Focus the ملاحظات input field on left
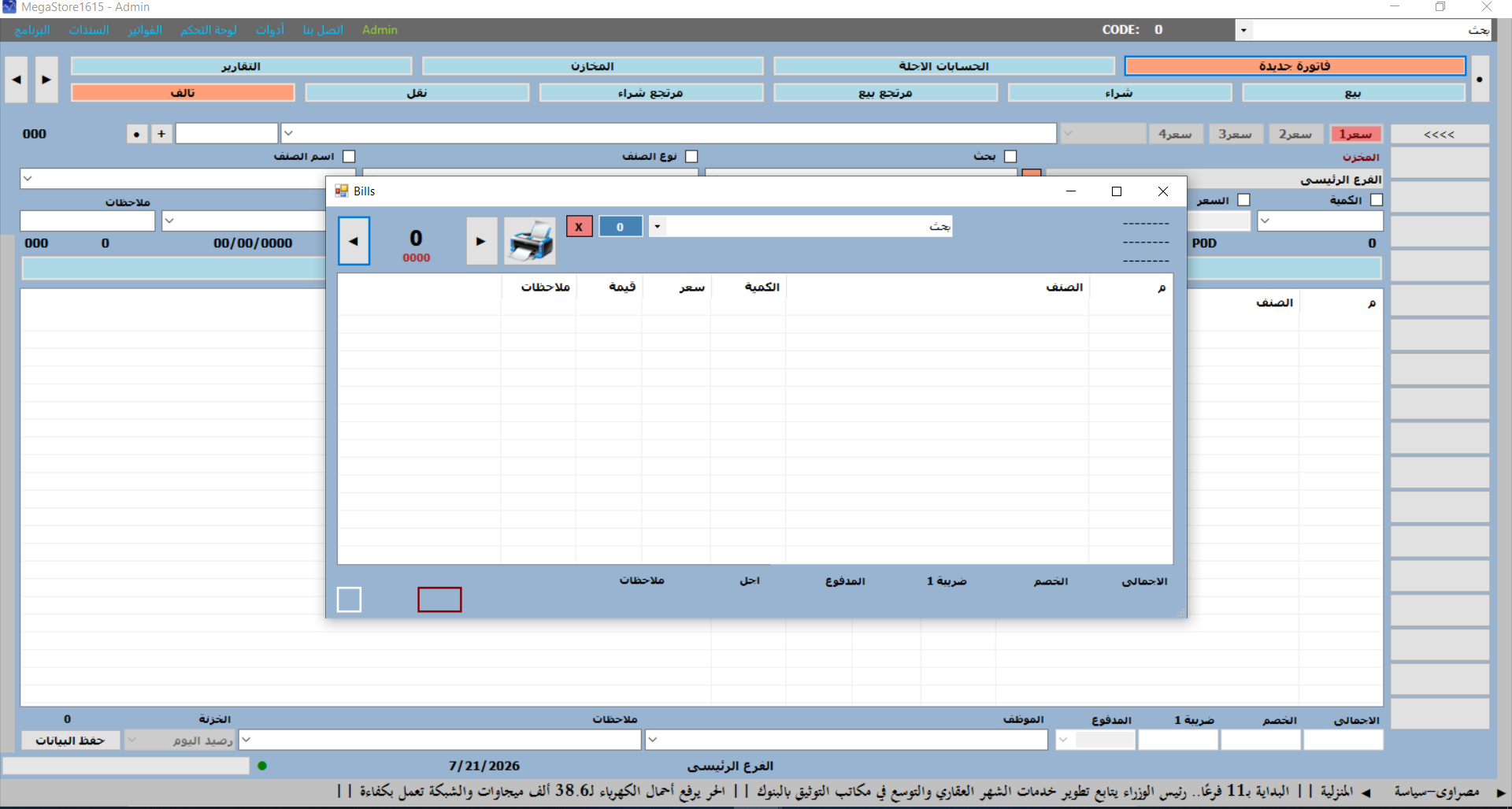This screenshot has width=1512, height=809. click(87, 221)
